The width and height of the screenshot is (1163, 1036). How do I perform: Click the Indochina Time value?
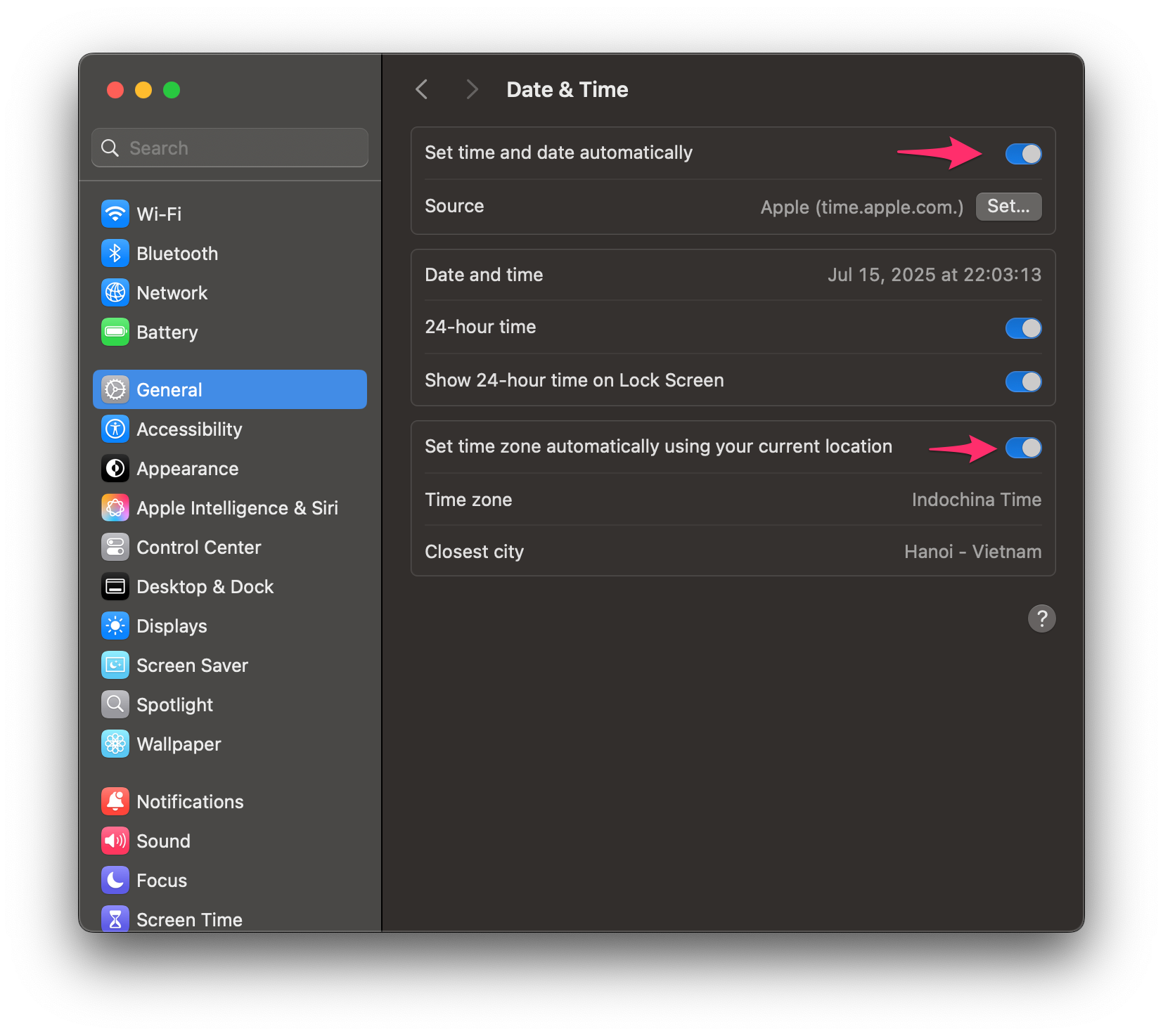pyautogui.click(x=977, y=500)
